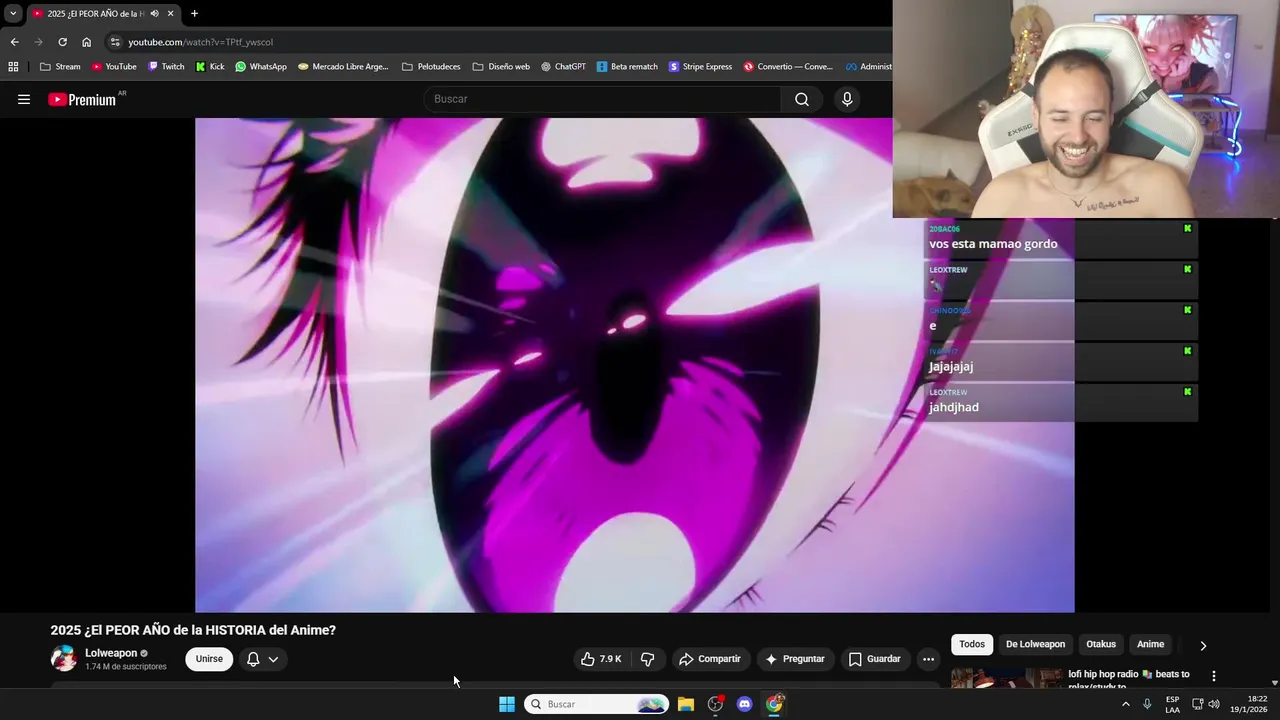Open options menu for lofi hip hop radio
1280x720 pixels.
[x=1214, y=676]
